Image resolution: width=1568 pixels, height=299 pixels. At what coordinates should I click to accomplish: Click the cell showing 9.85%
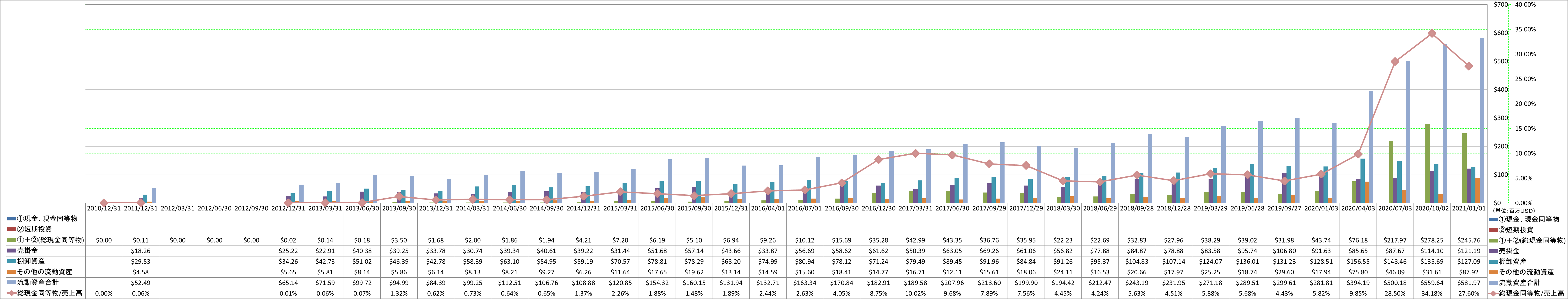click(x=1358, y=293)
